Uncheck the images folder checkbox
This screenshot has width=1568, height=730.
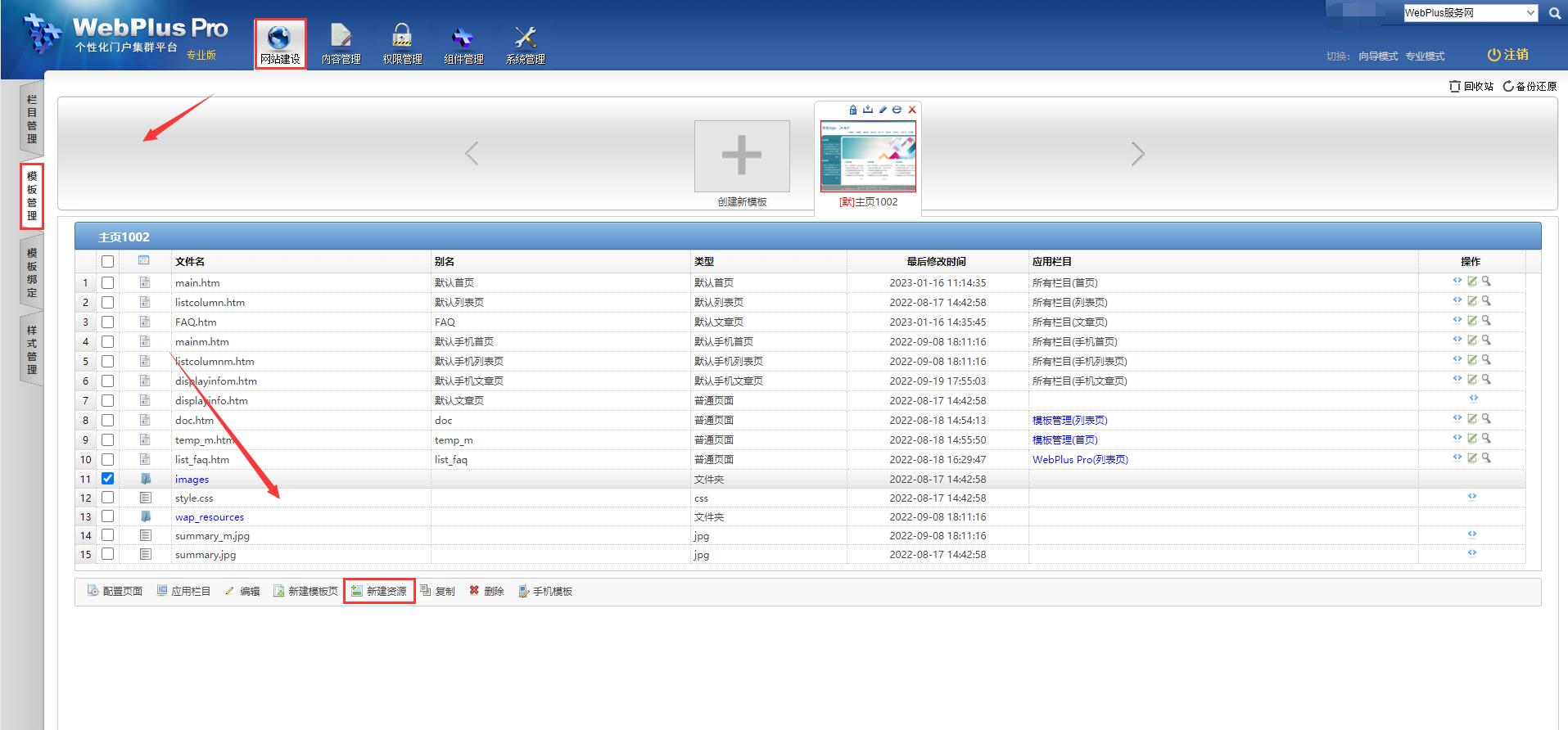pyautogui.click(x=107, y=479)
